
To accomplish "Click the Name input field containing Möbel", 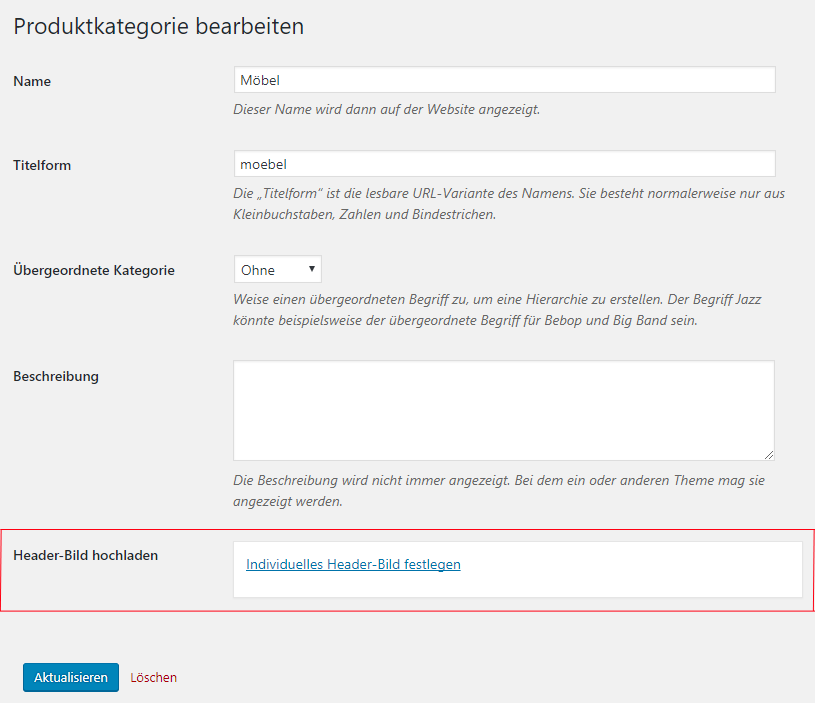I will point(504,79).
